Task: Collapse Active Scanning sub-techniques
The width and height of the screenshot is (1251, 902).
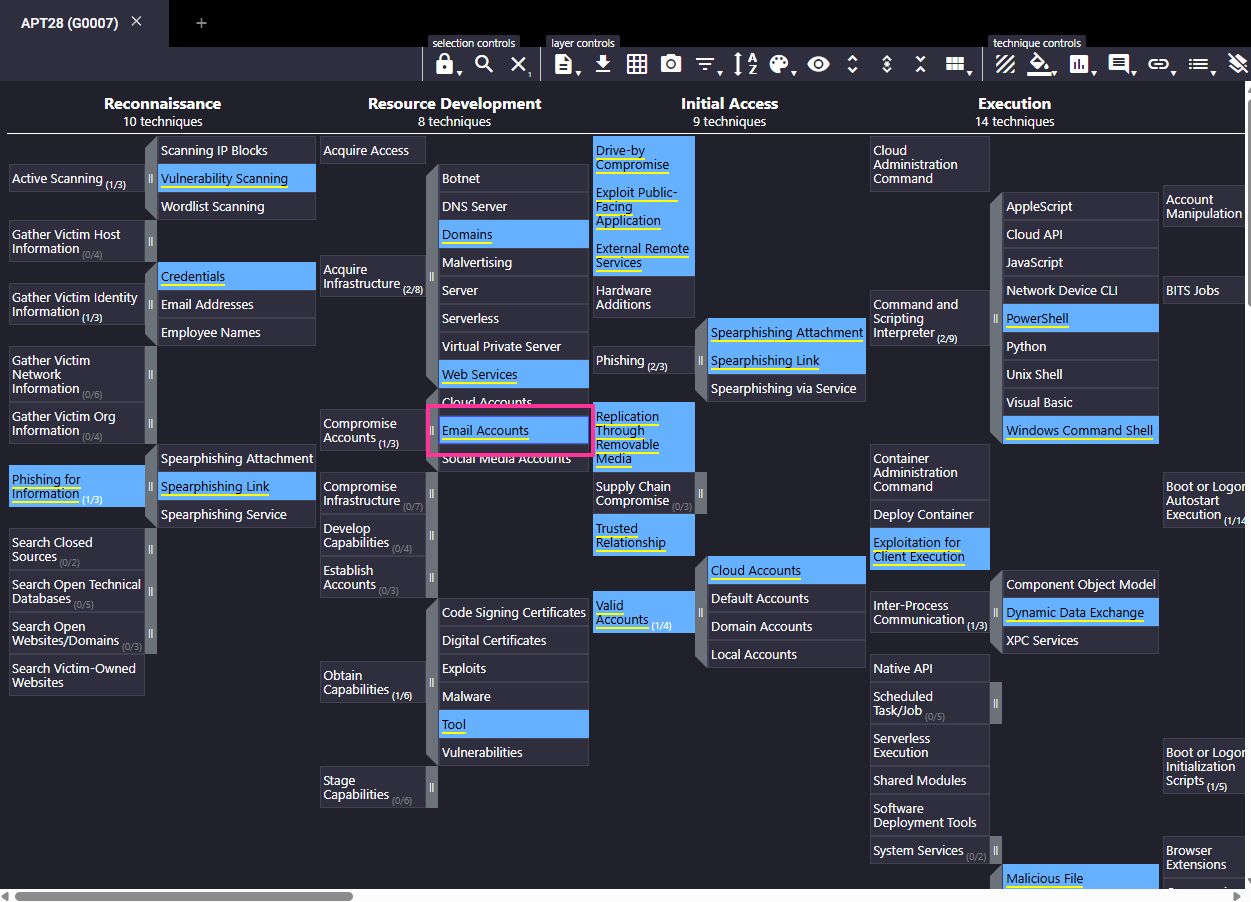Action: [x=151, y=179]
